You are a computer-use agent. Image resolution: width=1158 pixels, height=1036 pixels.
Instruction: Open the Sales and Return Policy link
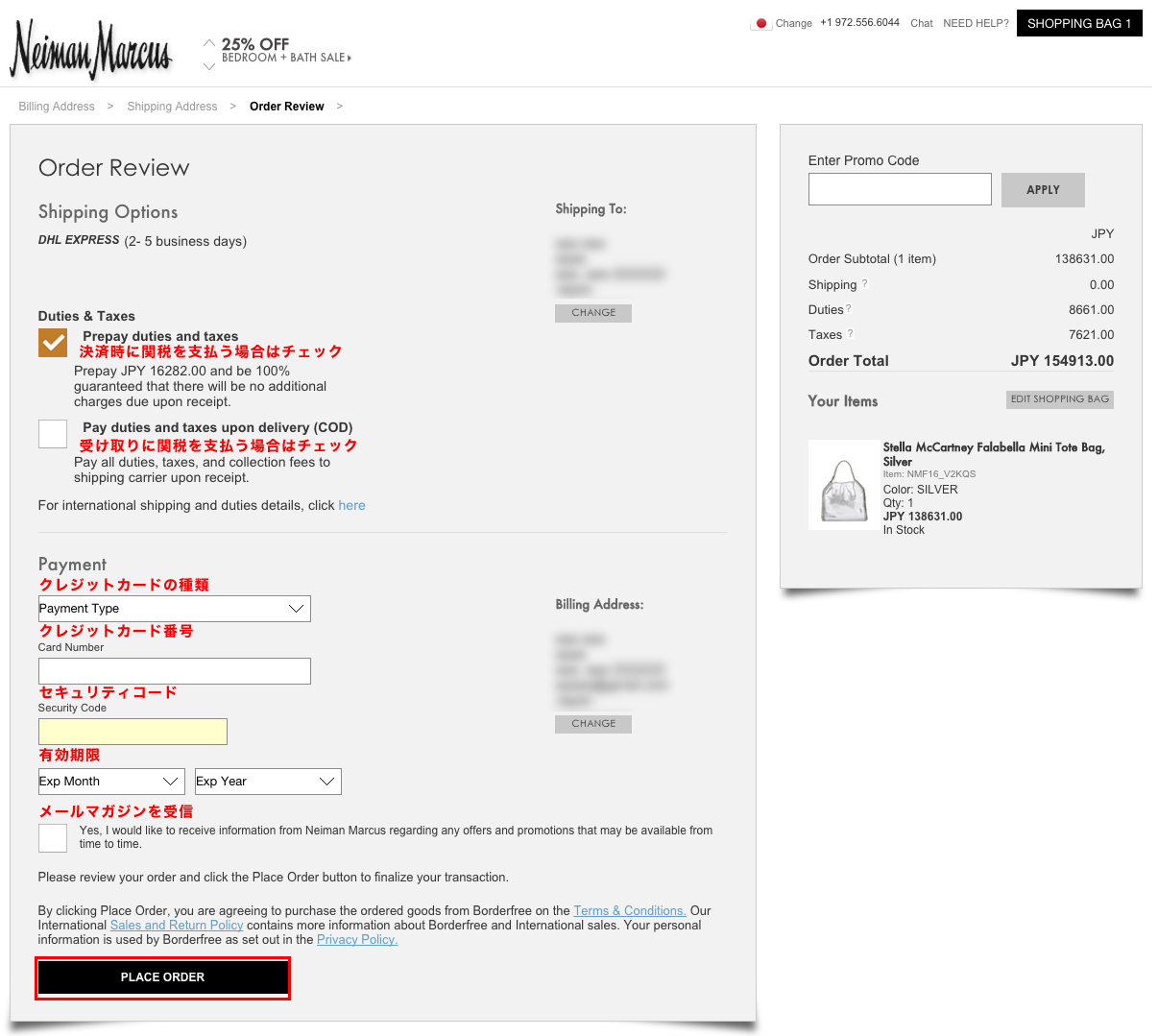point(177,925)
